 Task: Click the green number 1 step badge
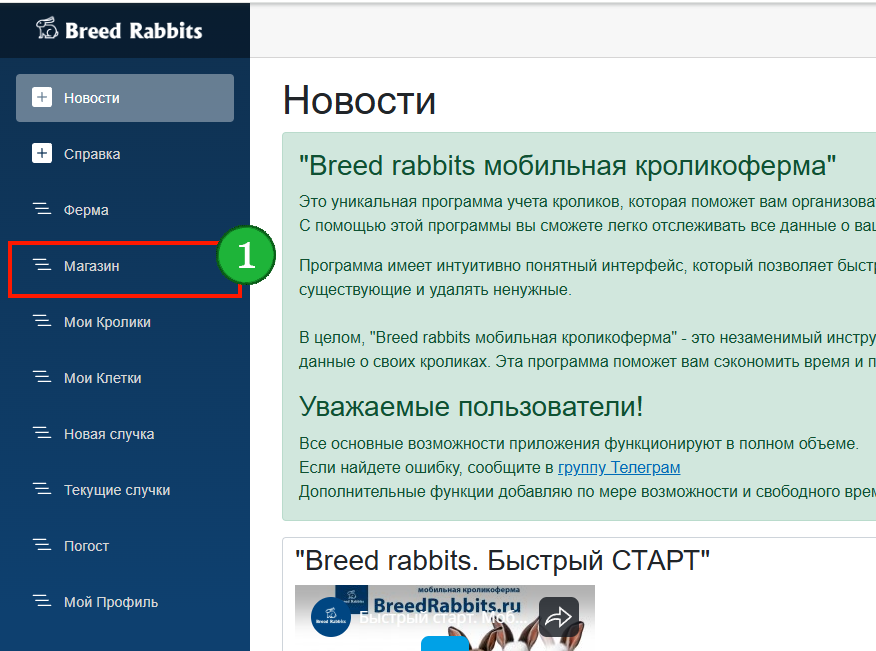click(x=246, y=256)
